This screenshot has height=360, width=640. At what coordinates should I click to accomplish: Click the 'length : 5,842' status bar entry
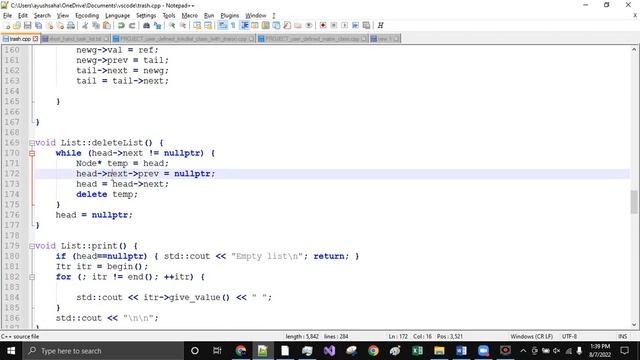click(302, 336)
